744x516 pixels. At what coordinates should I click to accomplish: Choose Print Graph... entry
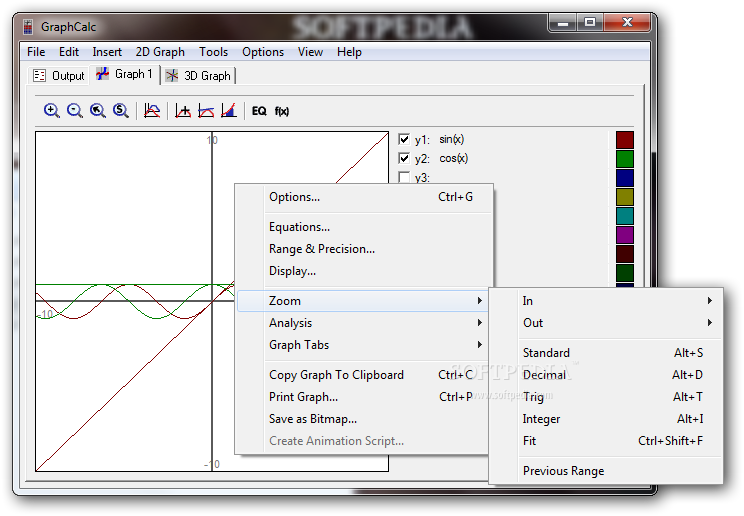362,397
